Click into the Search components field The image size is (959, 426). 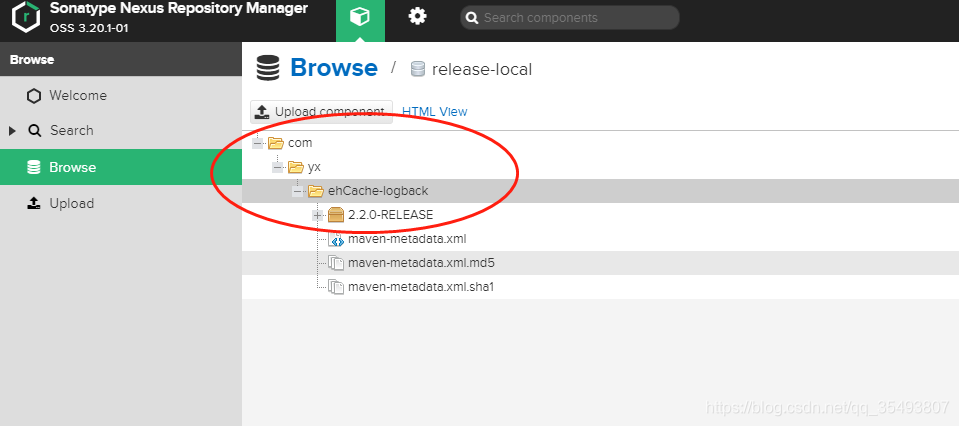pyautogui.click(x=569, y=18)
